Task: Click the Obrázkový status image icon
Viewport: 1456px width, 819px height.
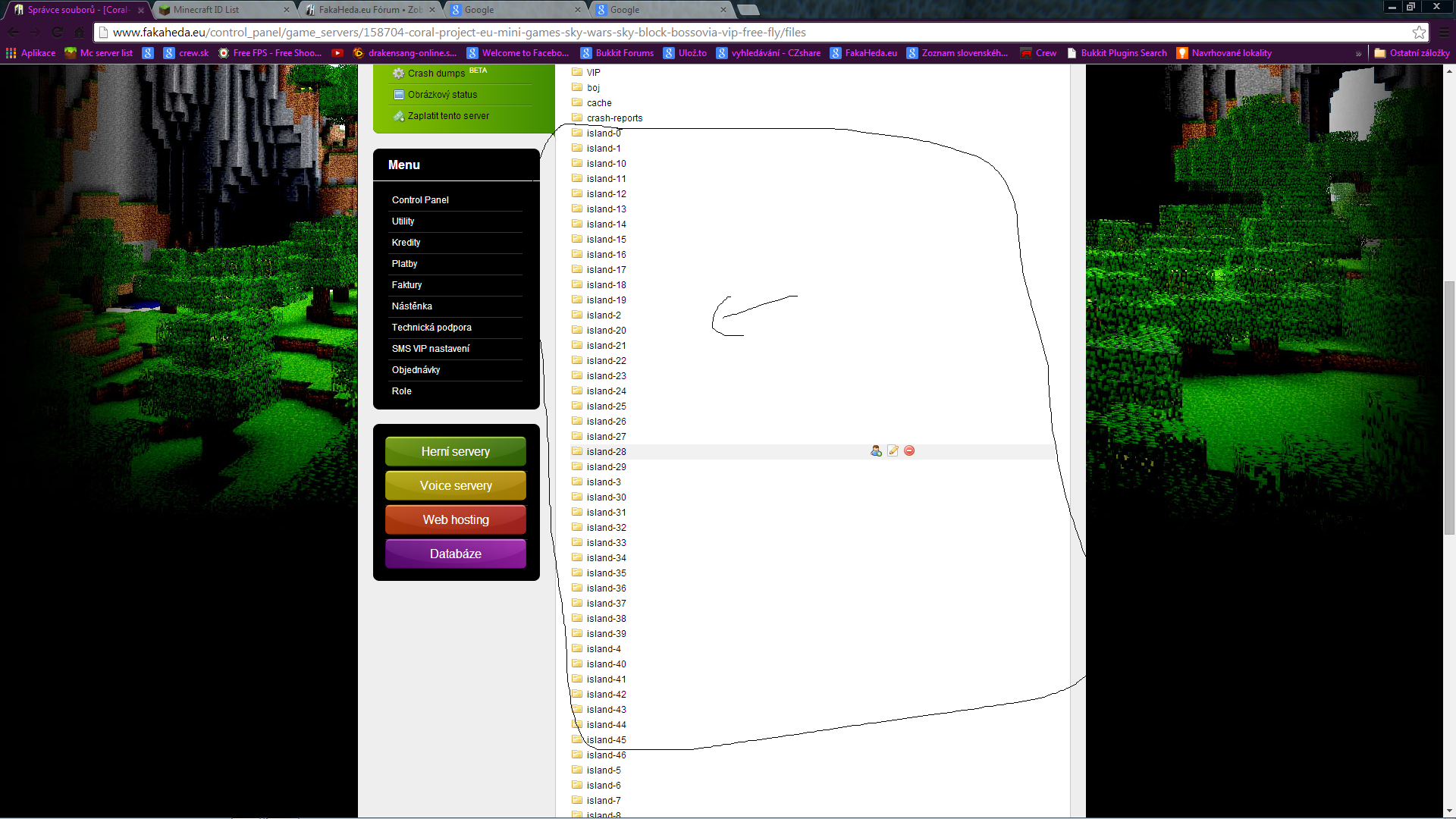Action: tap(399, 95)
